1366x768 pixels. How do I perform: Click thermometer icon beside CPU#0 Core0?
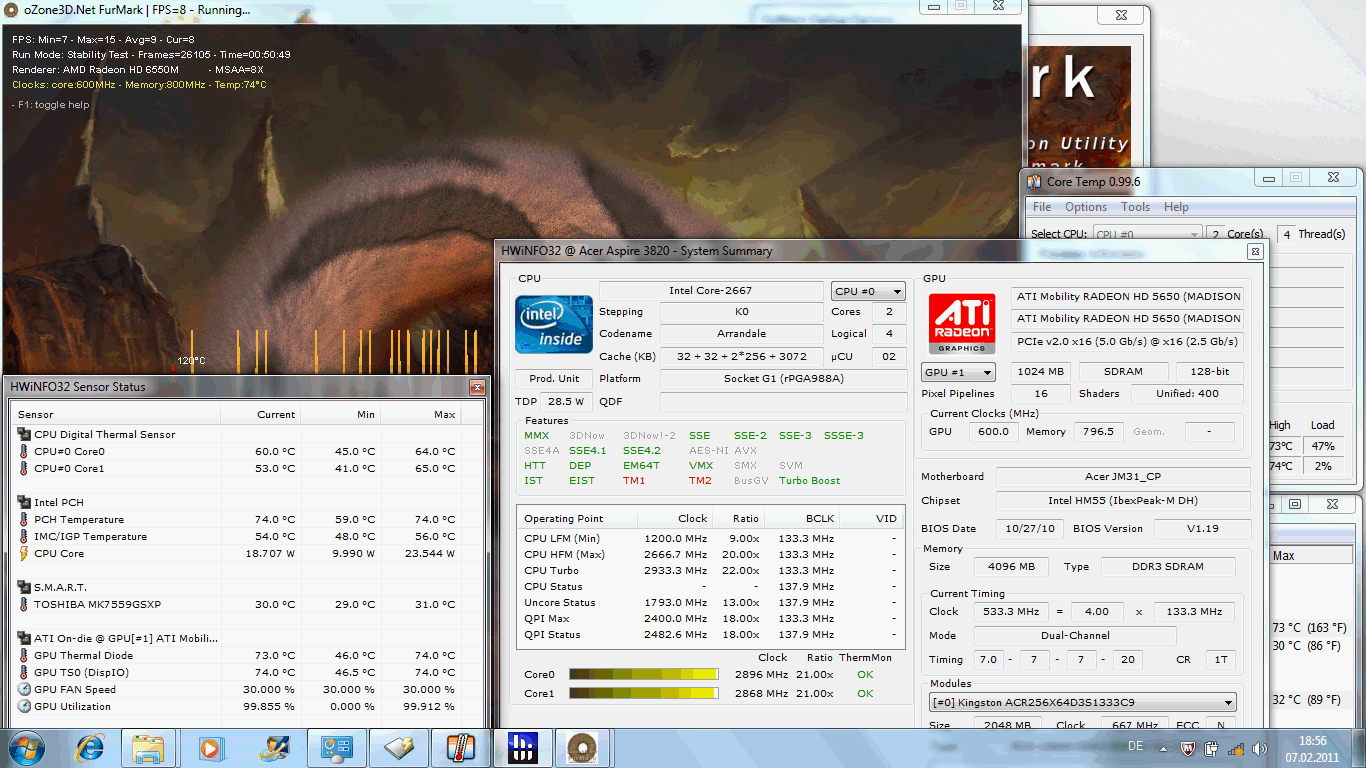click(24, 452)
